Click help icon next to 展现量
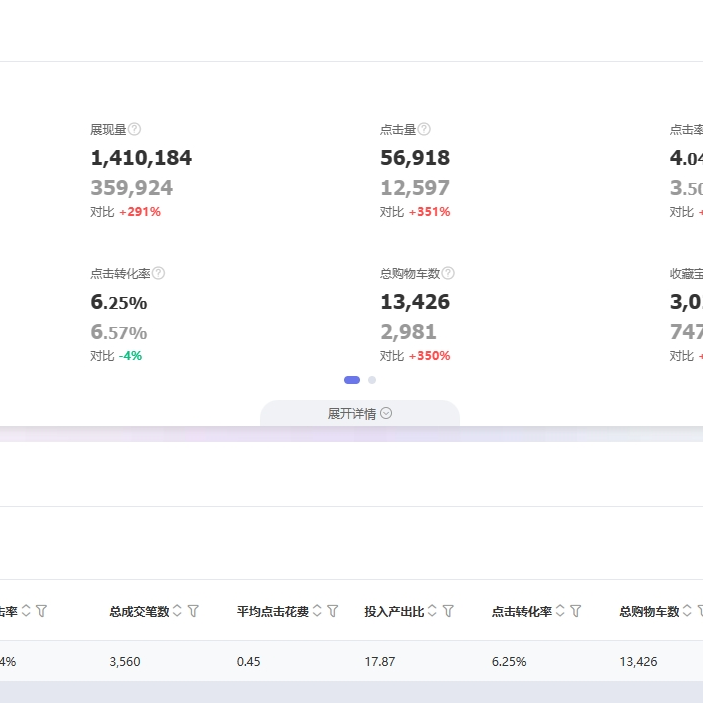This screenshot has width=703, height=703. (x=135, y=129)
